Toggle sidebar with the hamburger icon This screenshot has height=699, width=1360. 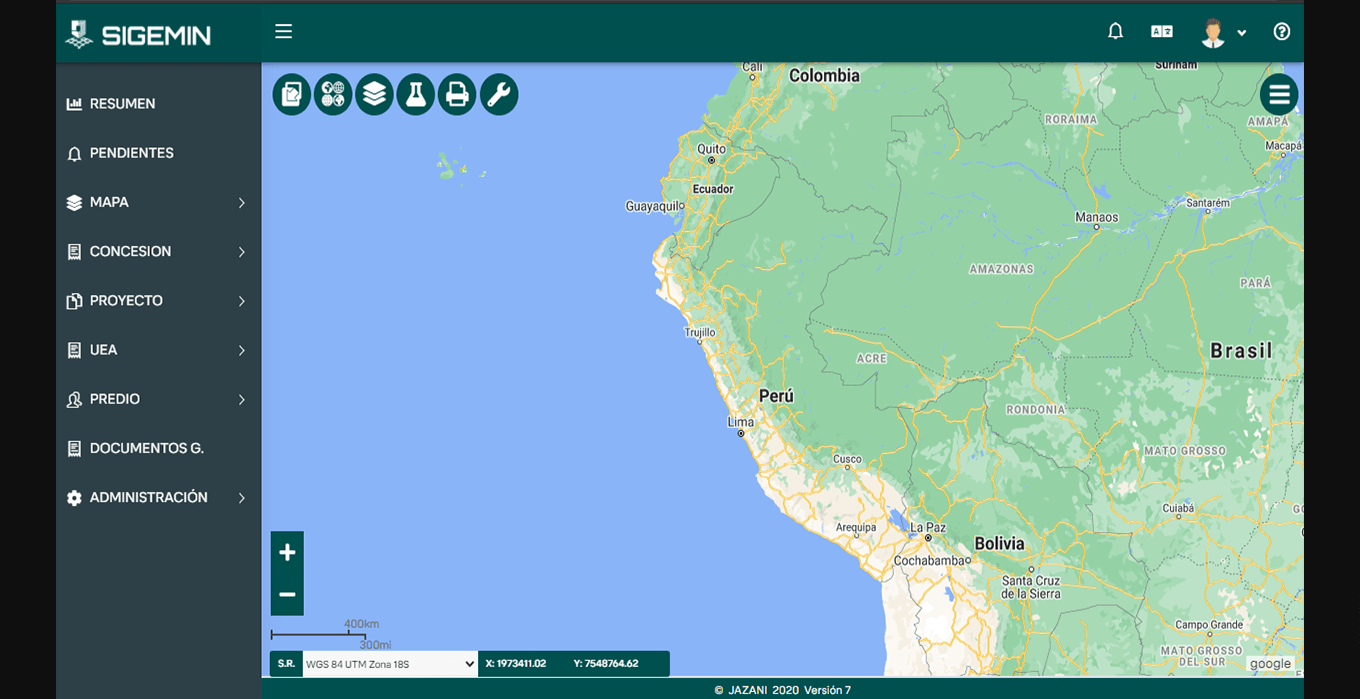point(284,31)
